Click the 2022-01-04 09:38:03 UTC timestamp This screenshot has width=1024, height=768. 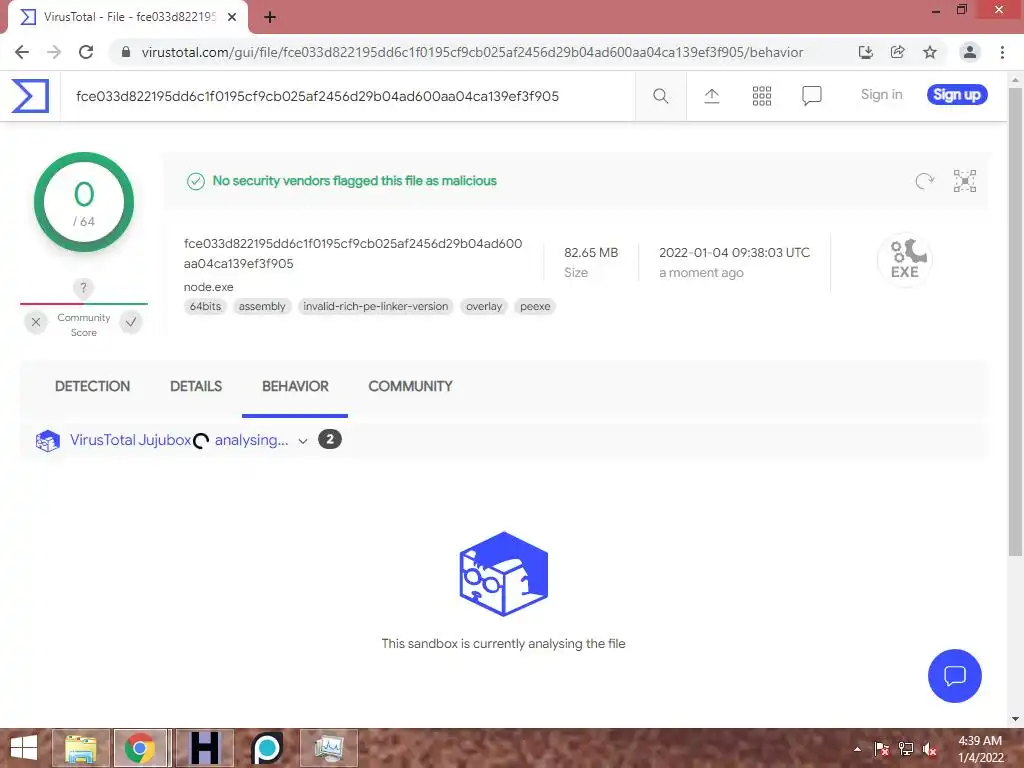tap(734, 253)
